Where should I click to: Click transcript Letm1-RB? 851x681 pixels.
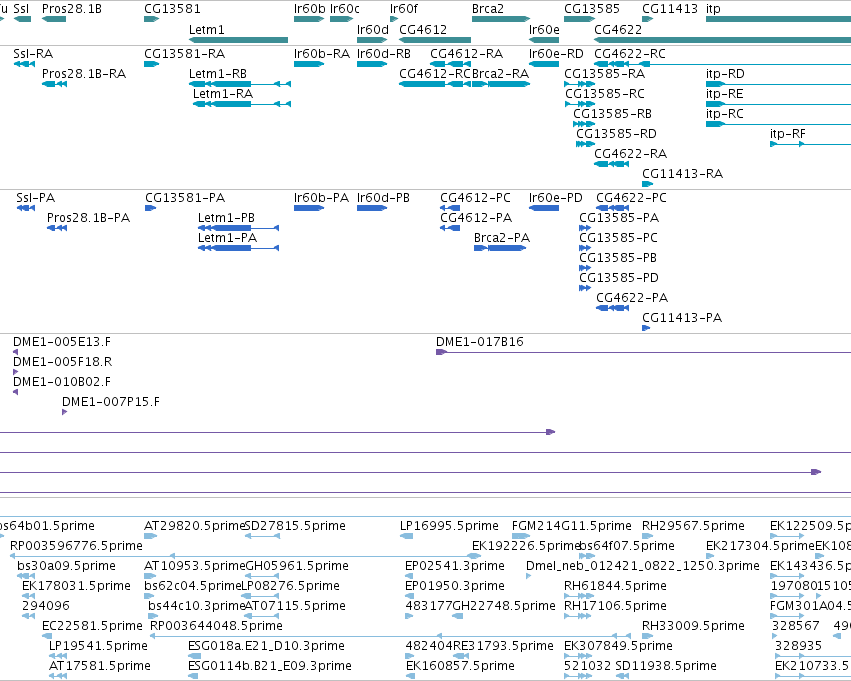point(218,74)
